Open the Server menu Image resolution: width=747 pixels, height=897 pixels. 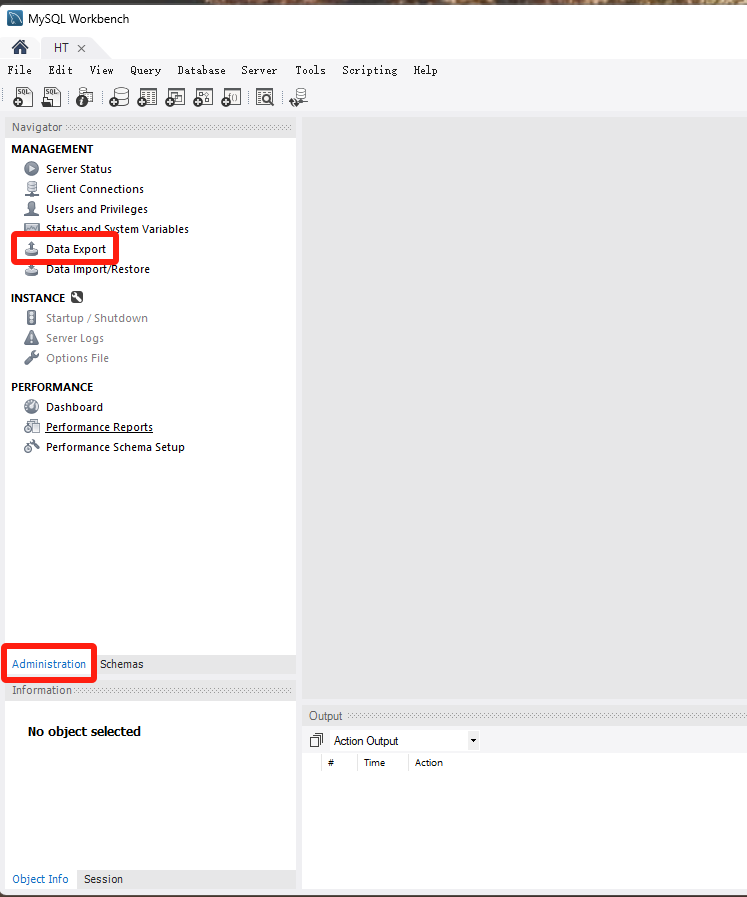click(259, 70)
